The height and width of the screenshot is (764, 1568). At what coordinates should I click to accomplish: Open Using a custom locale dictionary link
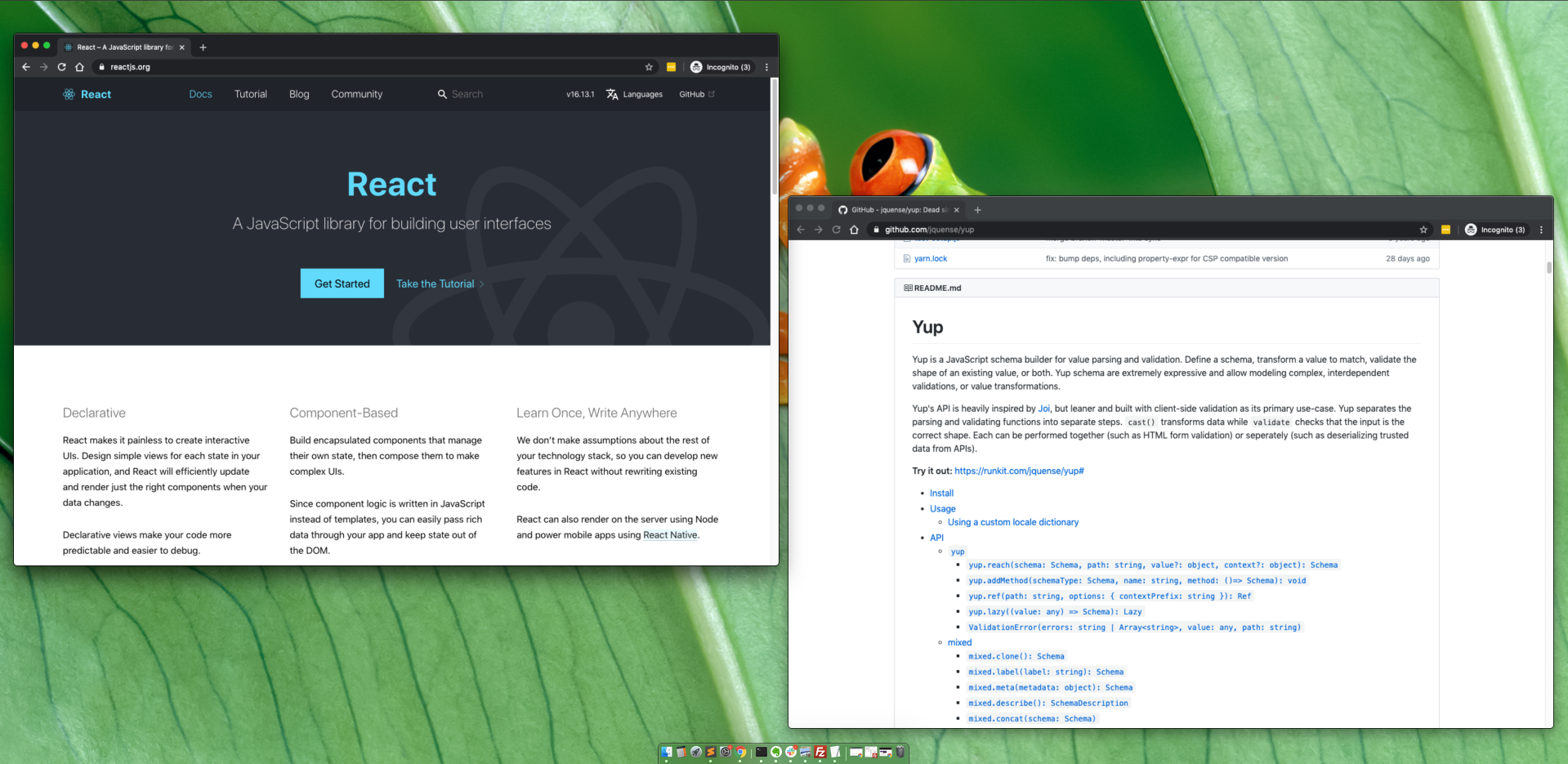(x=1012, y=522)
